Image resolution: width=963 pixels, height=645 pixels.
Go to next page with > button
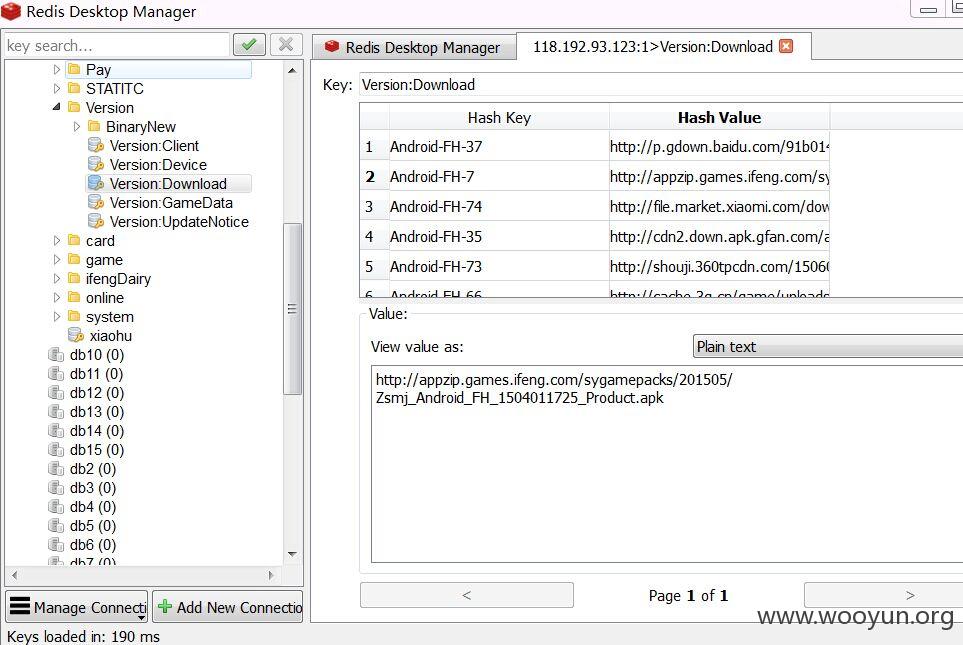point(884,595)
